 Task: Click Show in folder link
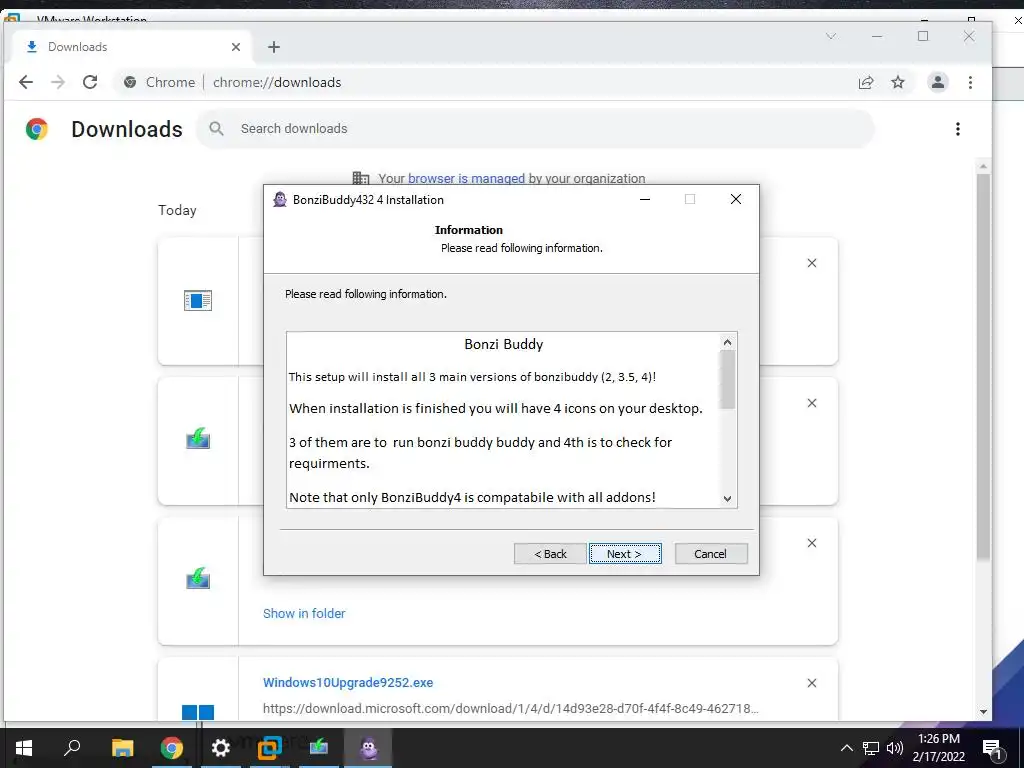pyautogui.click(x=304, y=613)
